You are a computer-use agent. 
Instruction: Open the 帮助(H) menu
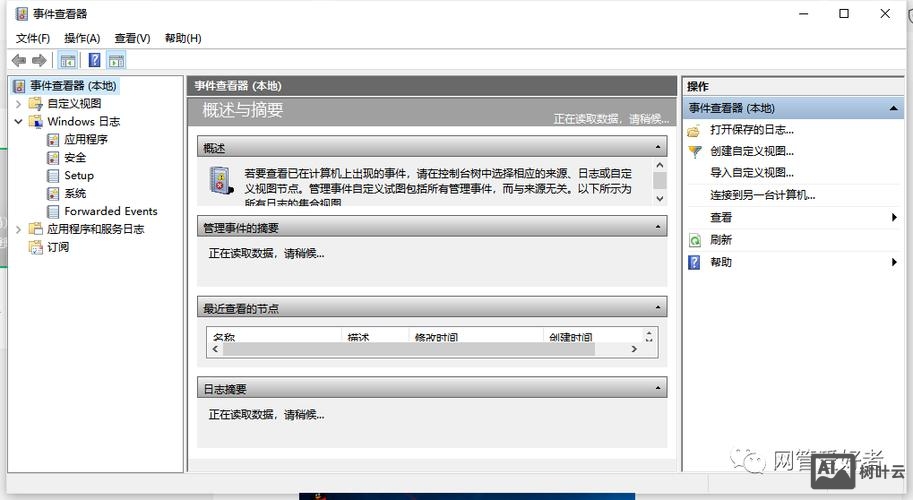pyautogui.click(x=183, y=38)
